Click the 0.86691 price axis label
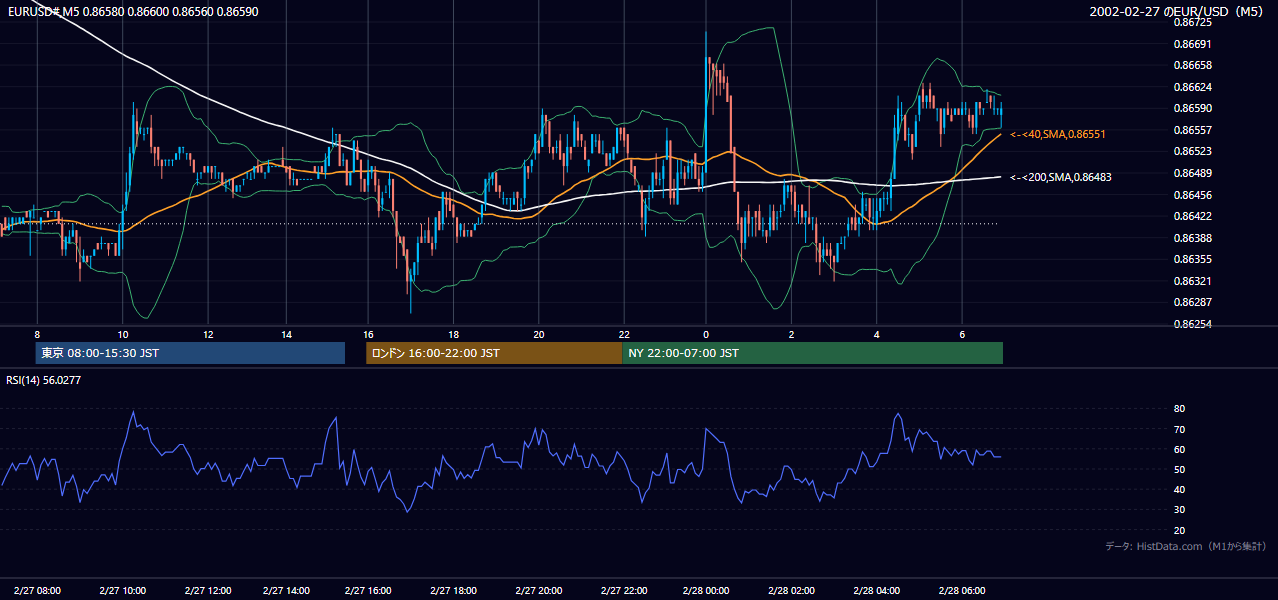 coord(1194,44)
